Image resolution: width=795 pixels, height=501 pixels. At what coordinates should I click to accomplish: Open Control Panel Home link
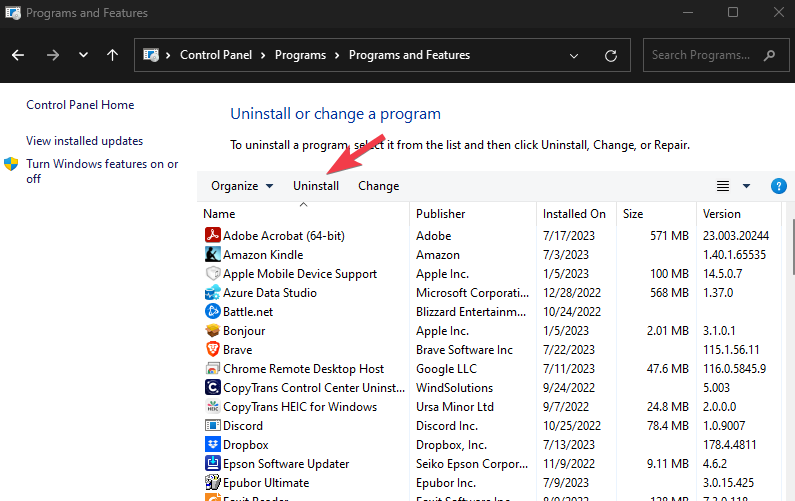80,105
